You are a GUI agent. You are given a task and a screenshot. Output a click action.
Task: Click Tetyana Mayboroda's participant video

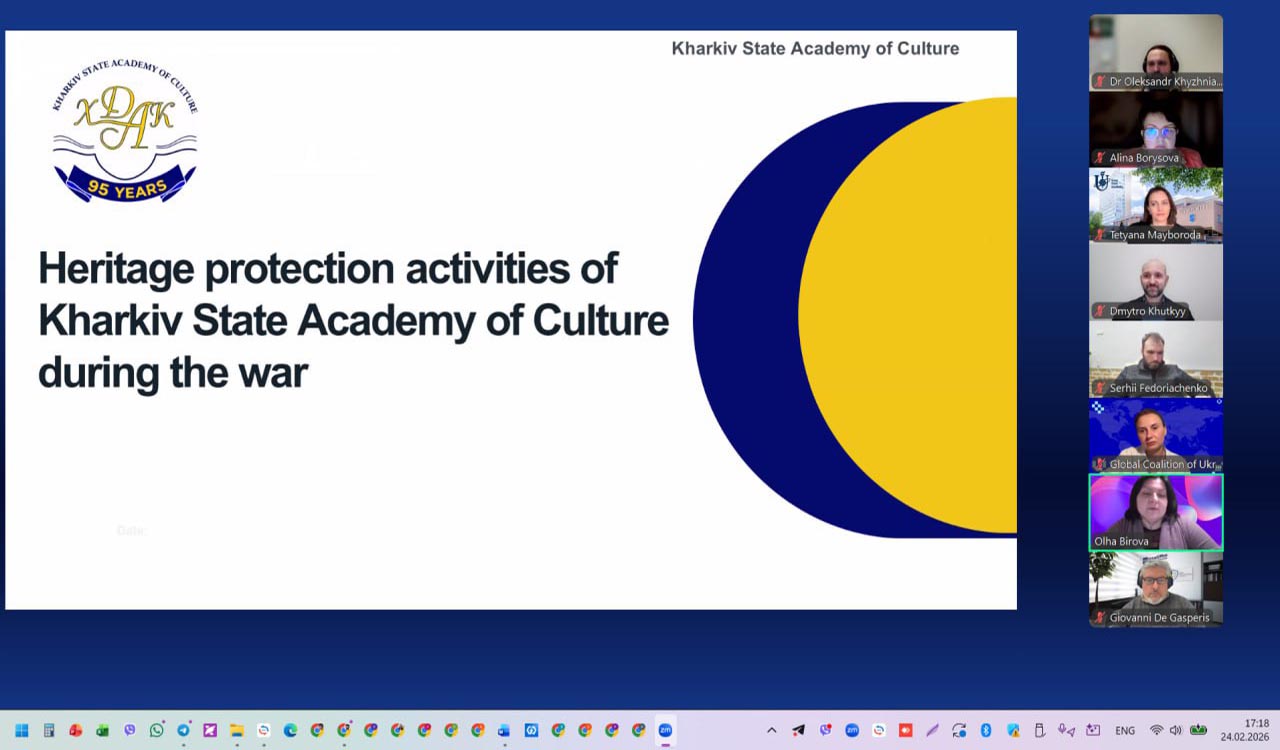click(1155, 205)
